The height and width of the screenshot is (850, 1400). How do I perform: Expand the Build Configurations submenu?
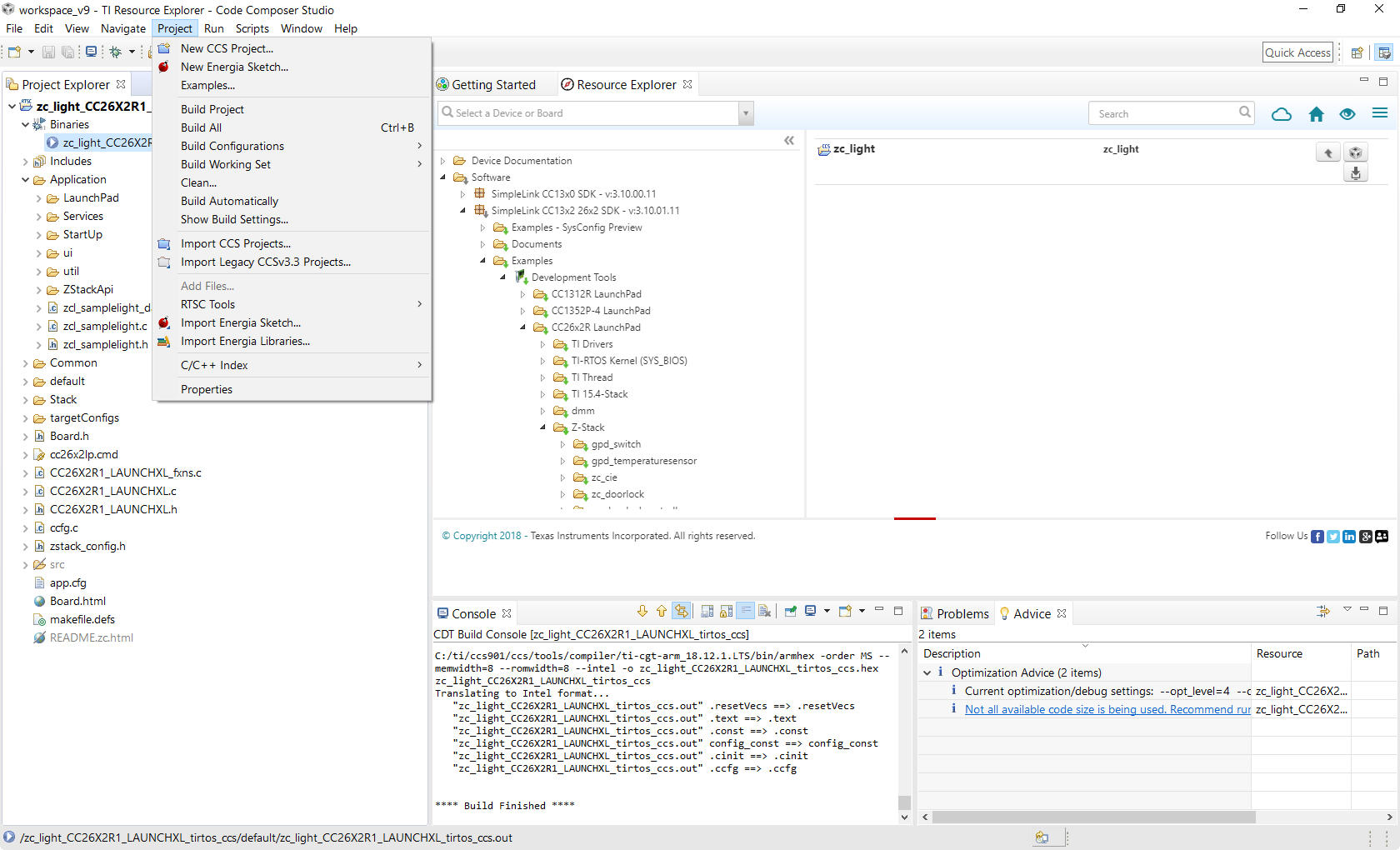click(292, 146)
